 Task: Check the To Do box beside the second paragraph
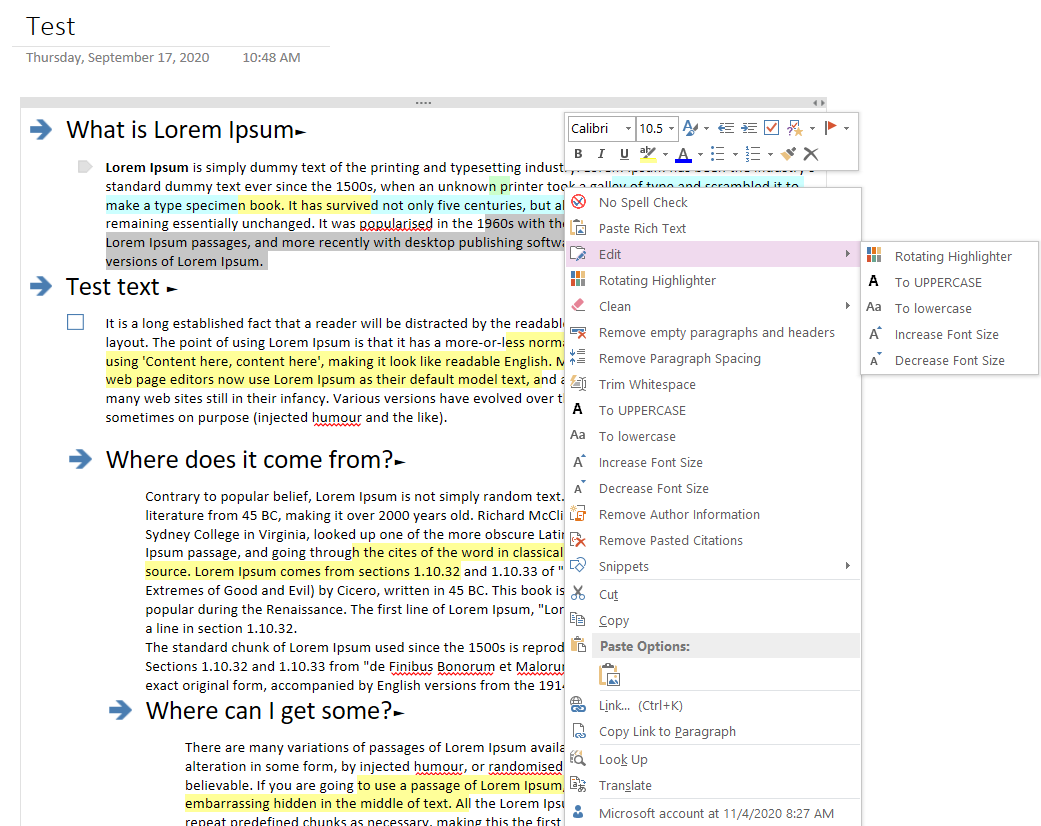click(75, 322)
